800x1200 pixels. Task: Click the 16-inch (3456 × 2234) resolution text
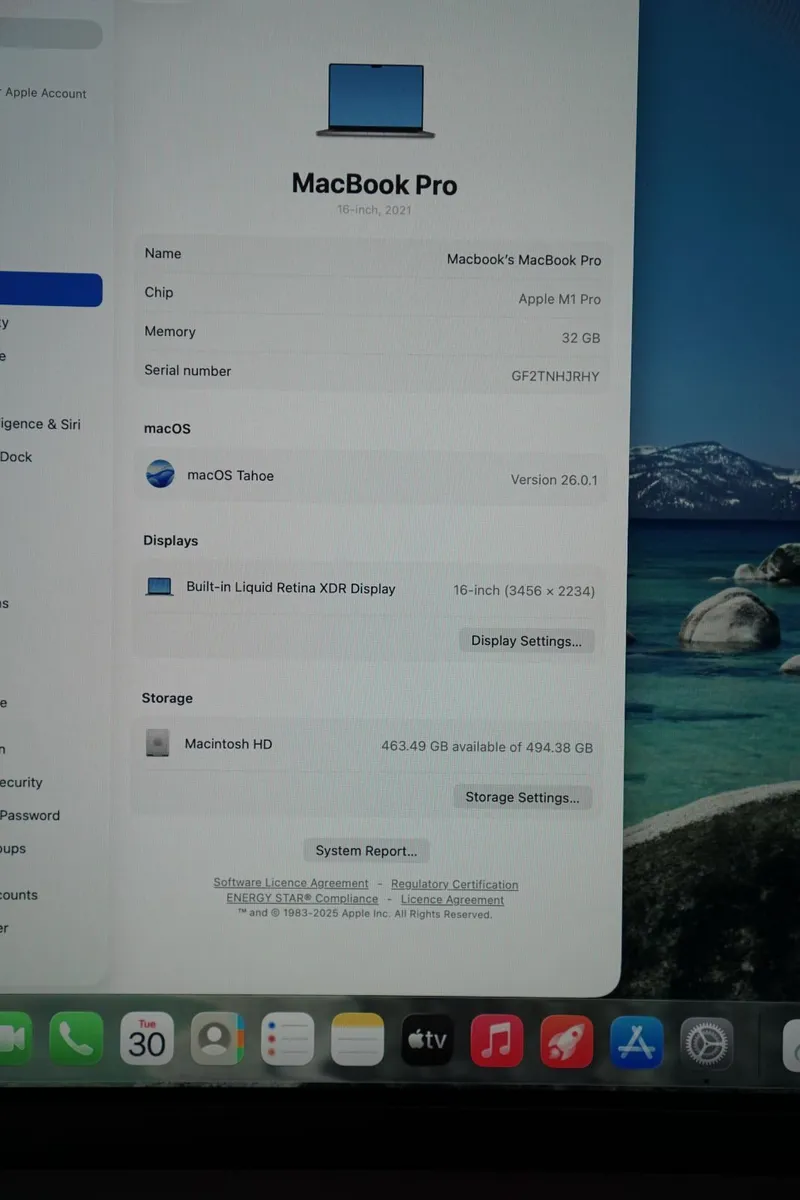click(x=524, y=591)
